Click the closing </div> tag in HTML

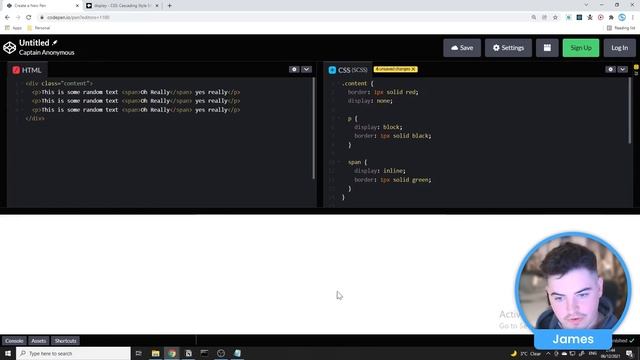35,118
